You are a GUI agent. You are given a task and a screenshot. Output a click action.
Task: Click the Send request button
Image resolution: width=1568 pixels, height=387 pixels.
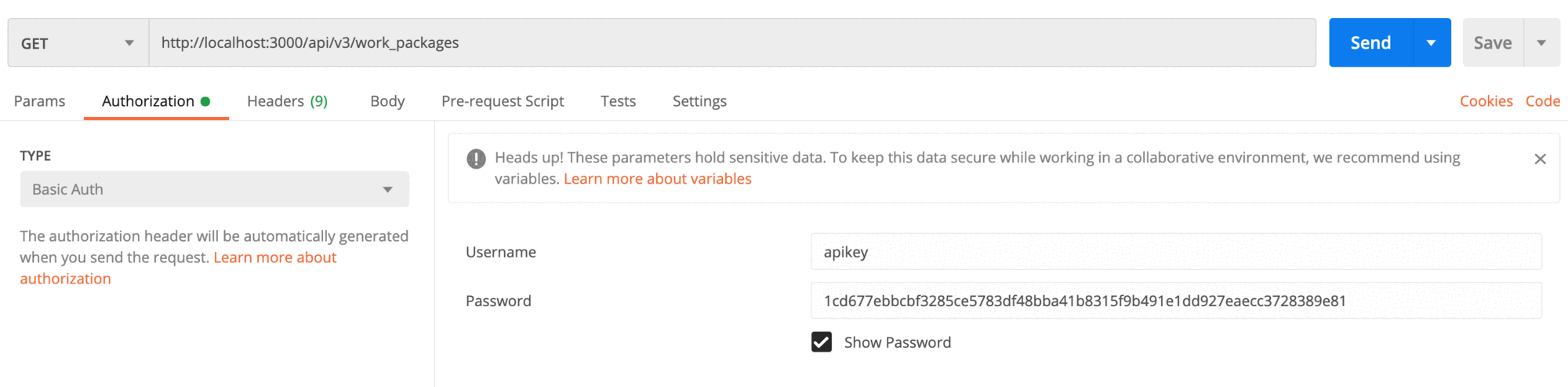coord(1370,43)
